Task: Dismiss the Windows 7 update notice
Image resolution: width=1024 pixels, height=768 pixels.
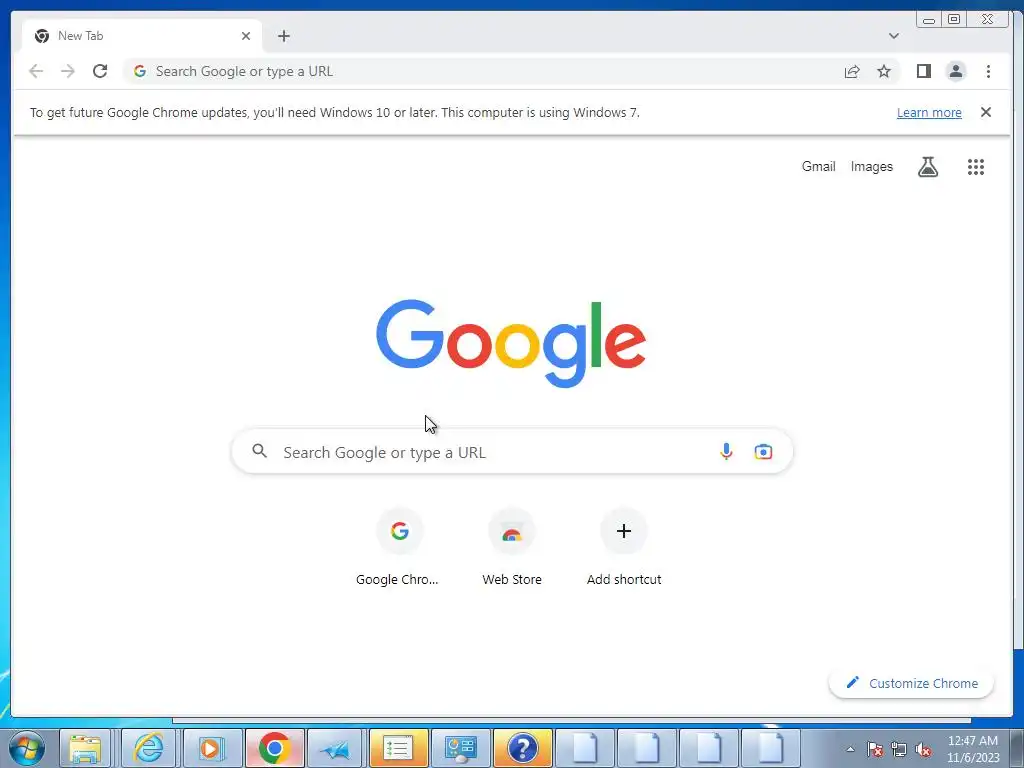Action: click(x=985, y=112)
